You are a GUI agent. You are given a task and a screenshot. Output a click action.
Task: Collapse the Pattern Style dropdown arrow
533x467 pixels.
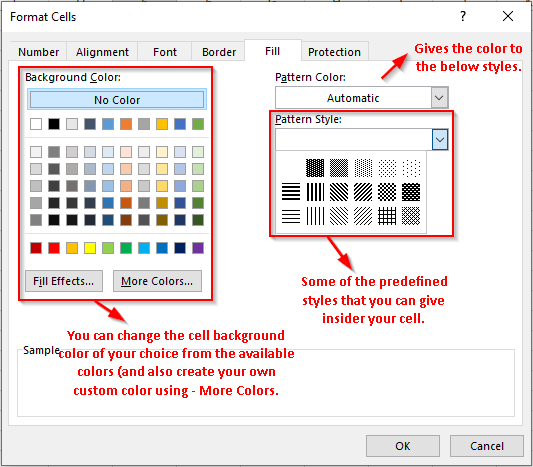point(440,139)
